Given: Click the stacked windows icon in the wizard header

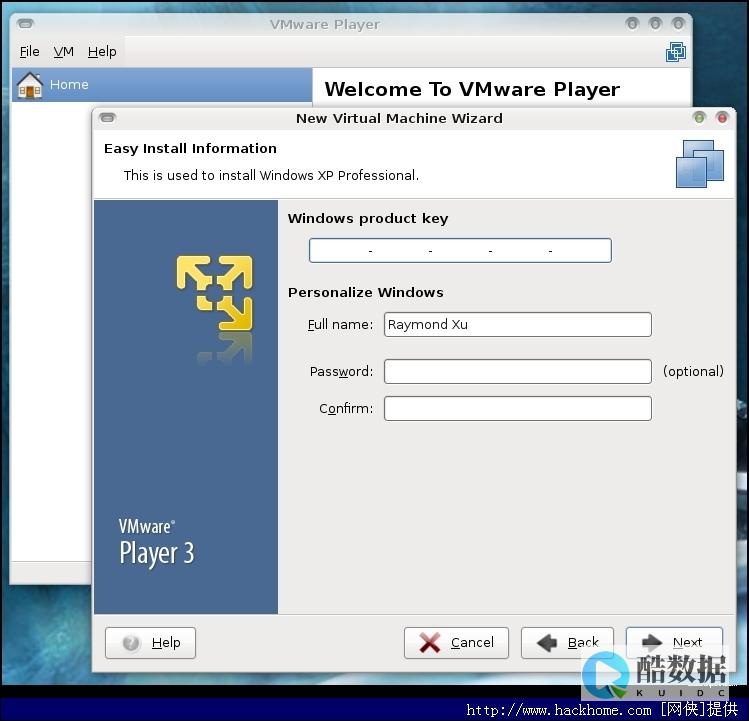Looking at the screenshot, I should coord(700,164).
